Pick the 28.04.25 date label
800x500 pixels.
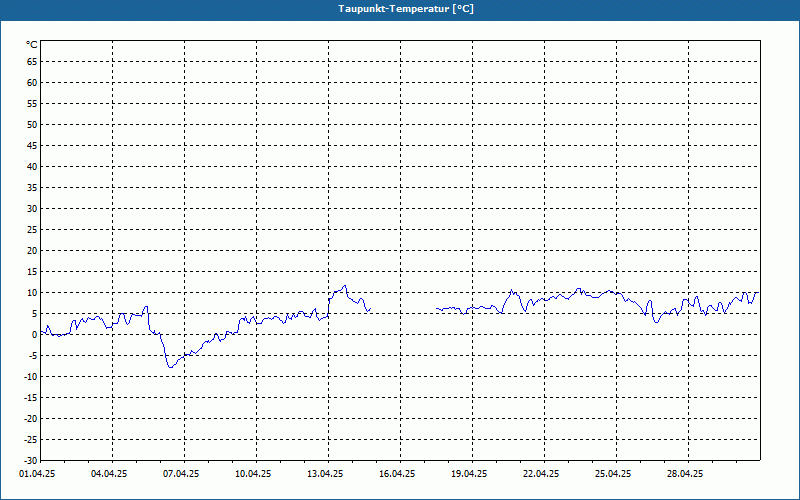685,474
